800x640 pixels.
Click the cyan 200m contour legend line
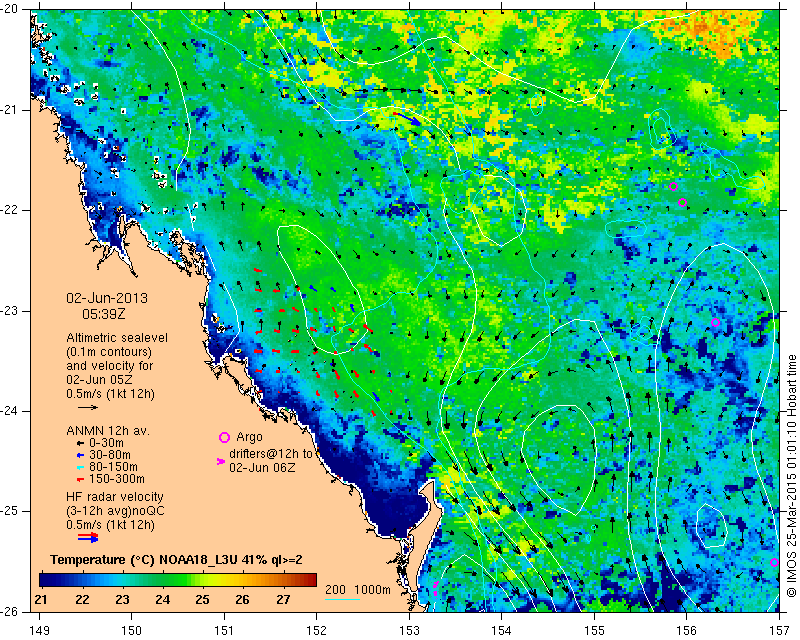[x=342, y=599]
